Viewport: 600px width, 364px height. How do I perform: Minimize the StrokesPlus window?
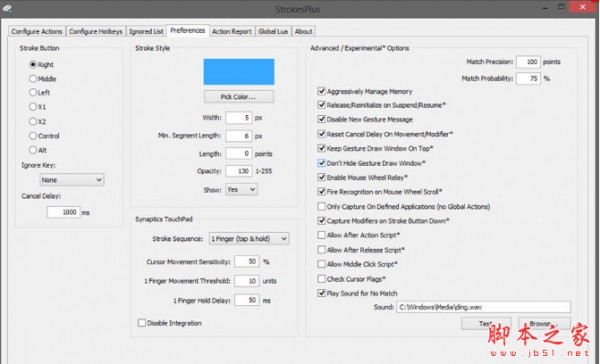pyautogui.click(x=545, y=7)
